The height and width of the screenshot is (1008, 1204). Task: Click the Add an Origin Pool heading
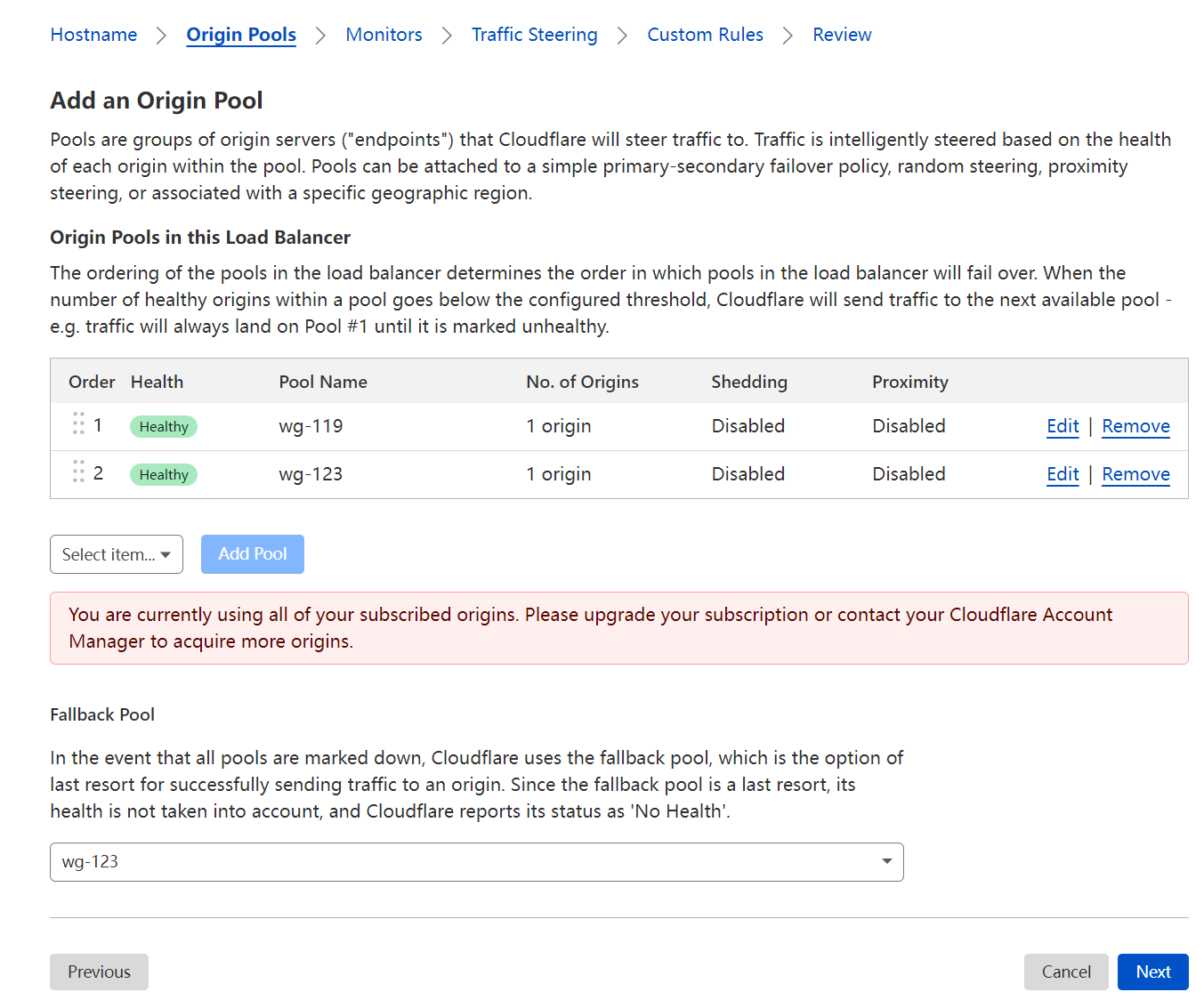[157, 101]
